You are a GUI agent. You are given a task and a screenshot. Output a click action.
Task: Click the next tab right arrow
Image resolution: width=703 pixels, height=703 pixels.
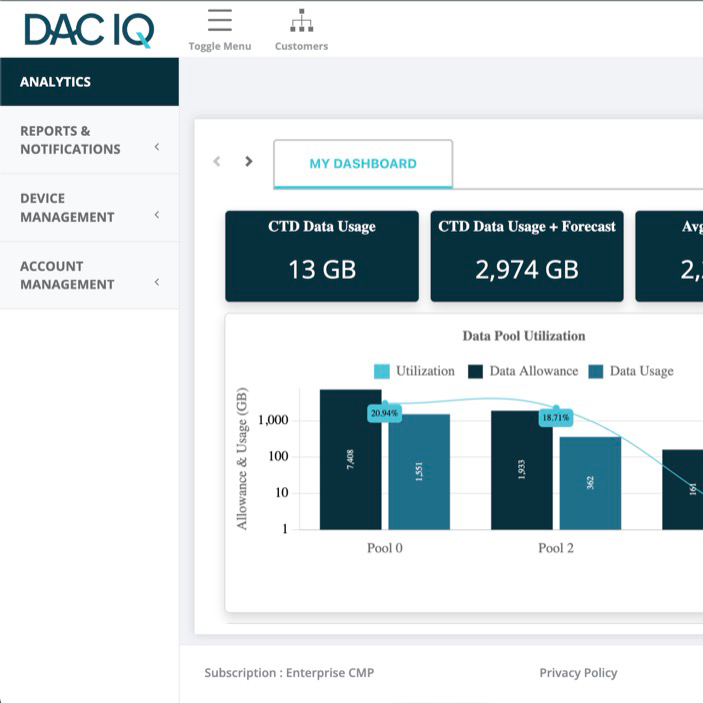point(249,161)
